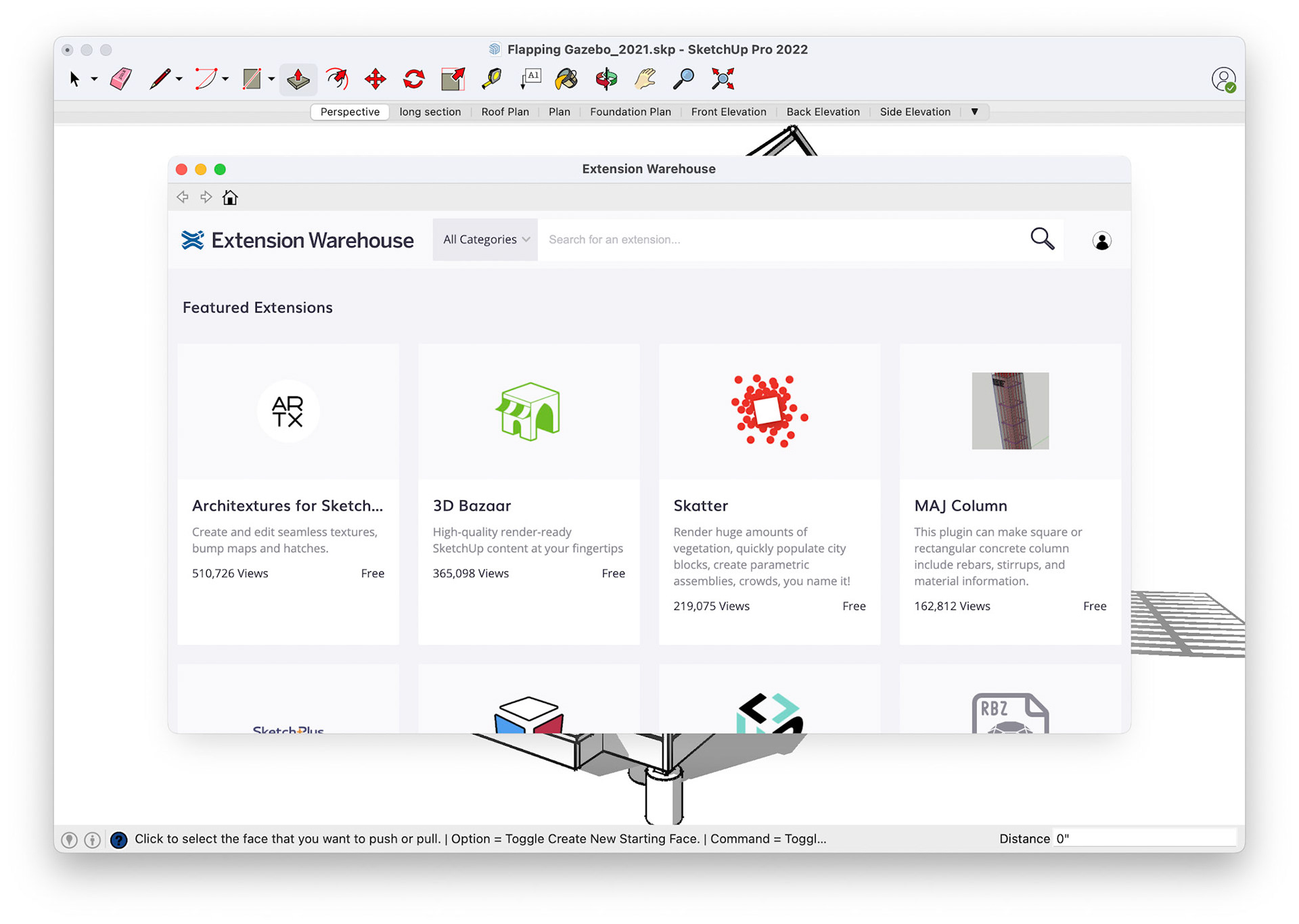Open the Skatter extension card
Image resolution: width=1299 pixels, height=924 pixels.
[769, 494]
